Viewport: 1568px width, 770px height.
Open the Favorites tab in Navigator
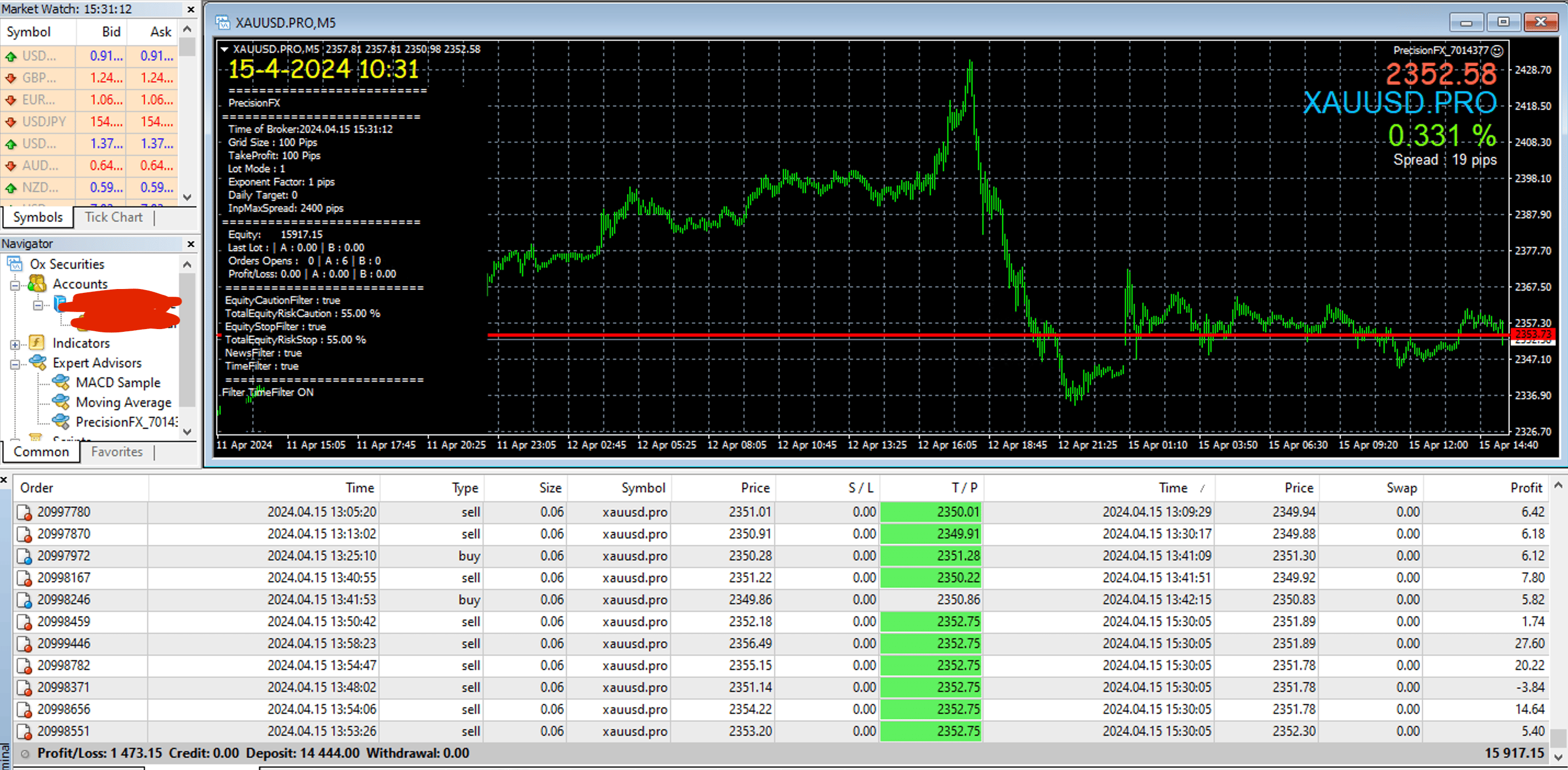(x=117, y=452)
